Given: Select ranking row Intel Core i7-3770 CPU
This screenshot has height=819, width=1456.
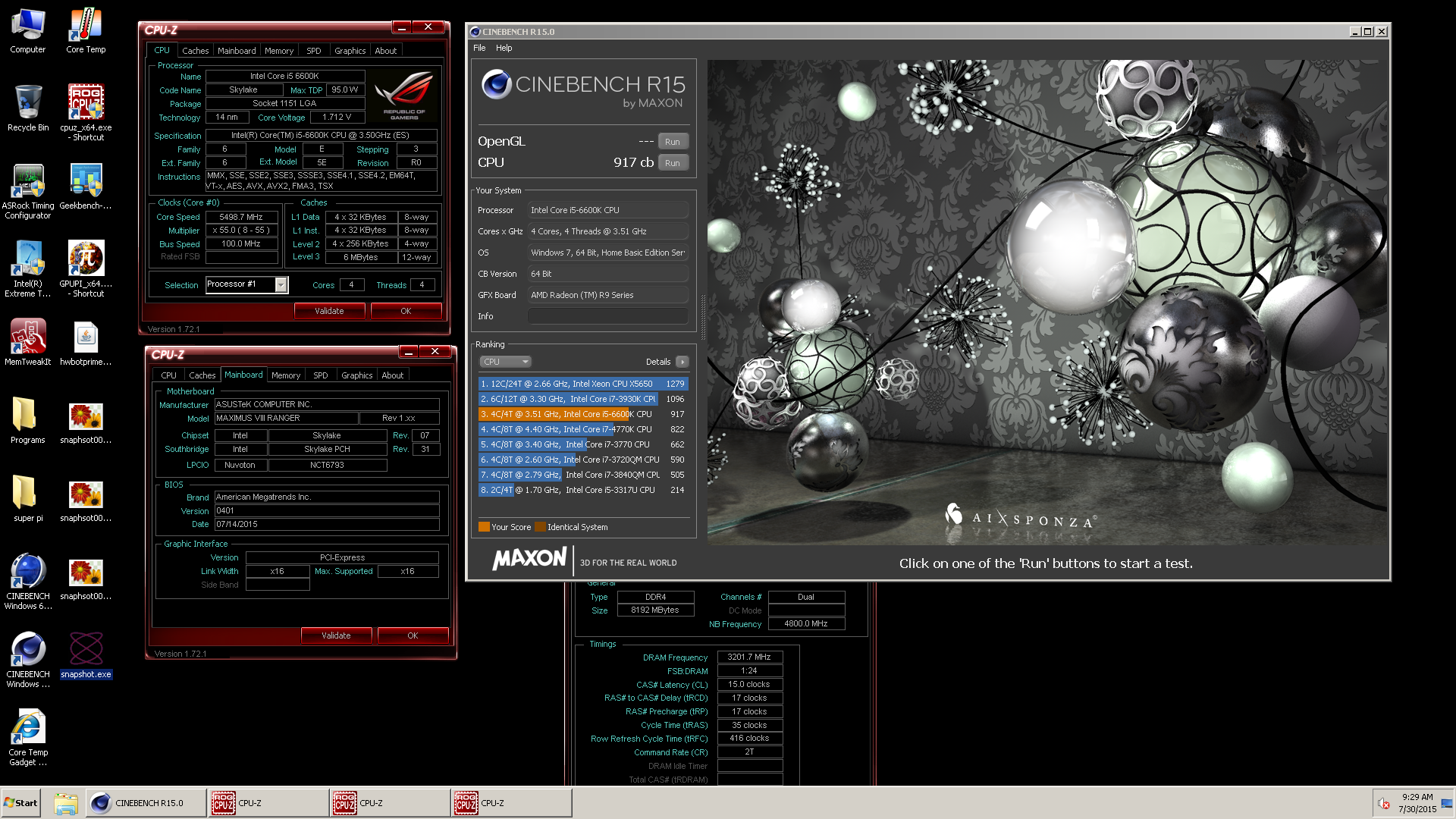Looking at the screenshot, I should tap(583, 444).
